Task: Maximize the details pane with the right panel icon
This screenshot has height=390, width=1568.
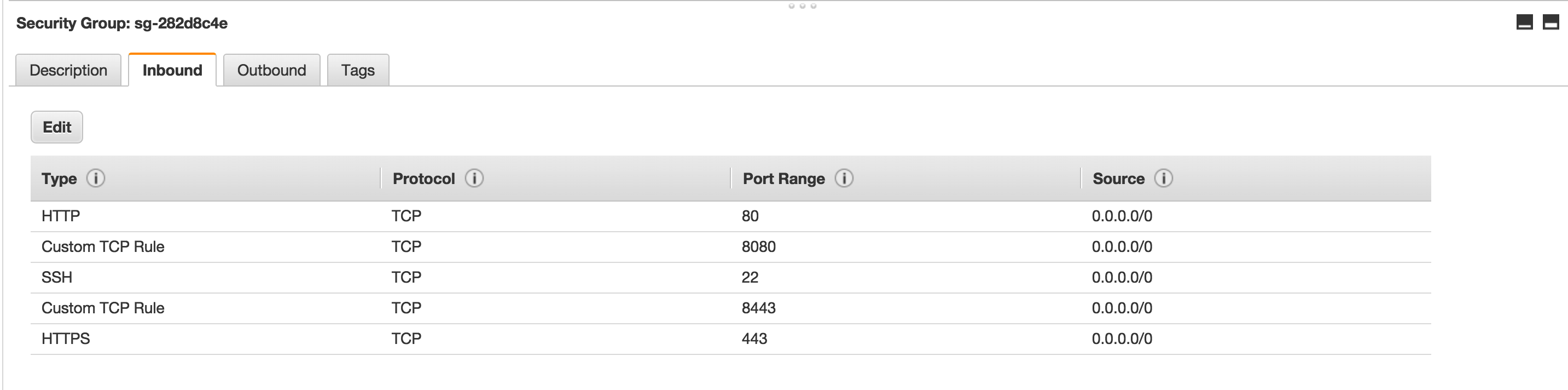Action: click(x=1550, y=23)
